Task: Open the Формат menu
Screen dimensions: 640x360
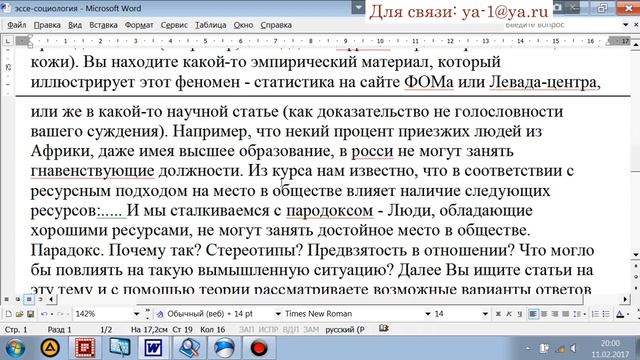Action: (139, 25)
